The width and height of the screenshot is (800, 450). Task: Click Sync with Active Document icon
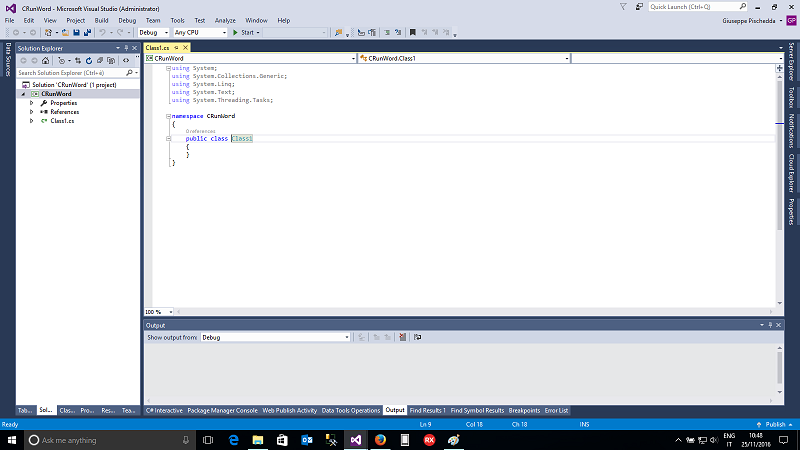(x=78, y=61)
